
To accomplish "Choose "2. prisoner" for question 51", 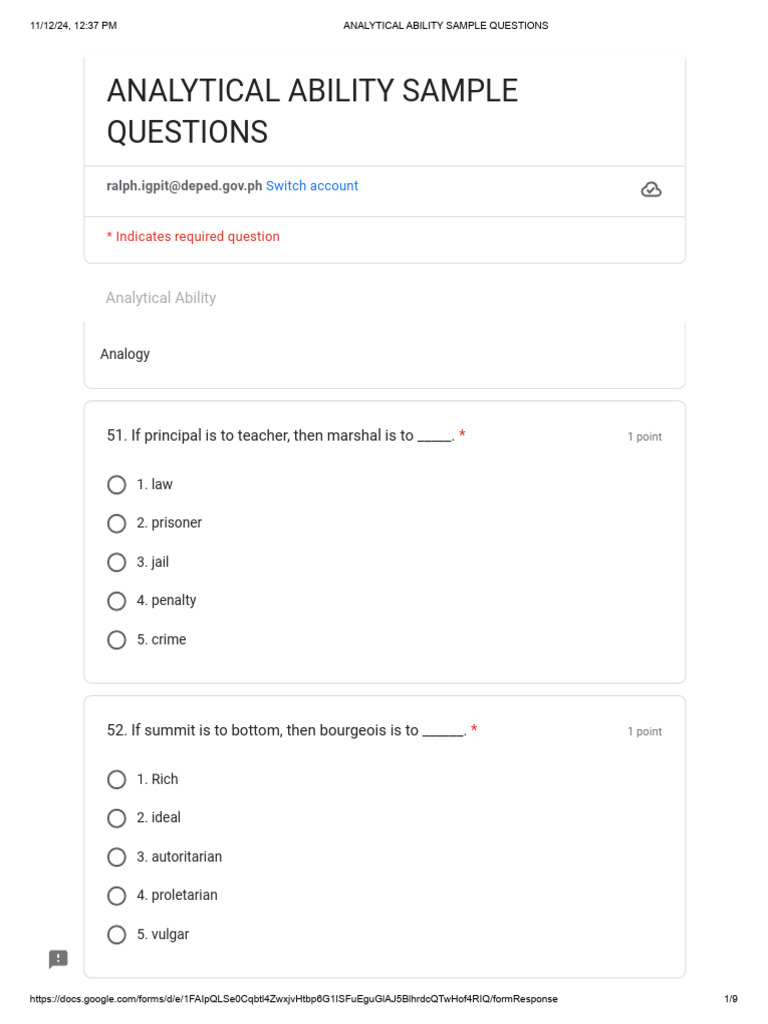I will click(117, 523).
